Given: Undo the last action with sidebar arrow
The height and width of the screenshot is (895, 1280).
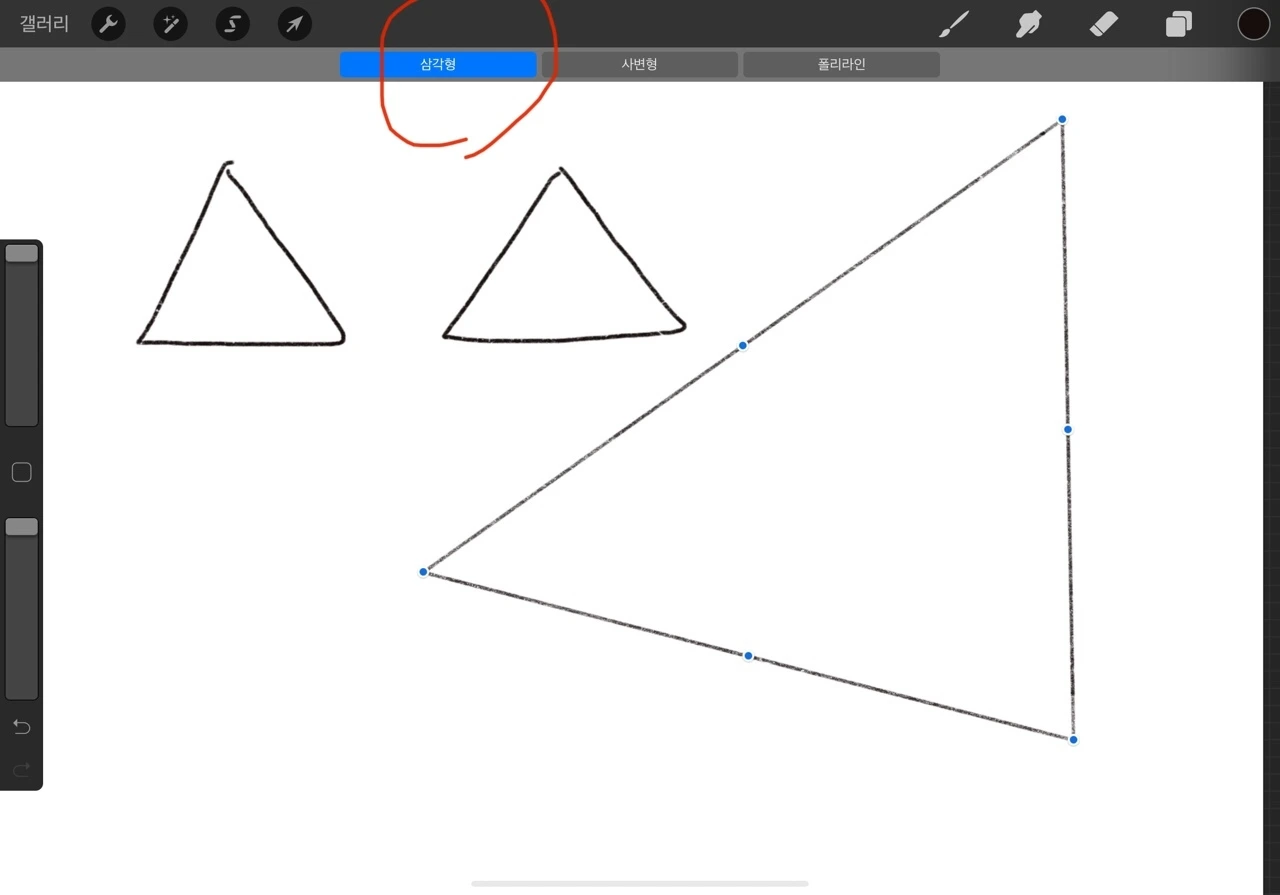Looking at the screenshot, I should (21, 726).
